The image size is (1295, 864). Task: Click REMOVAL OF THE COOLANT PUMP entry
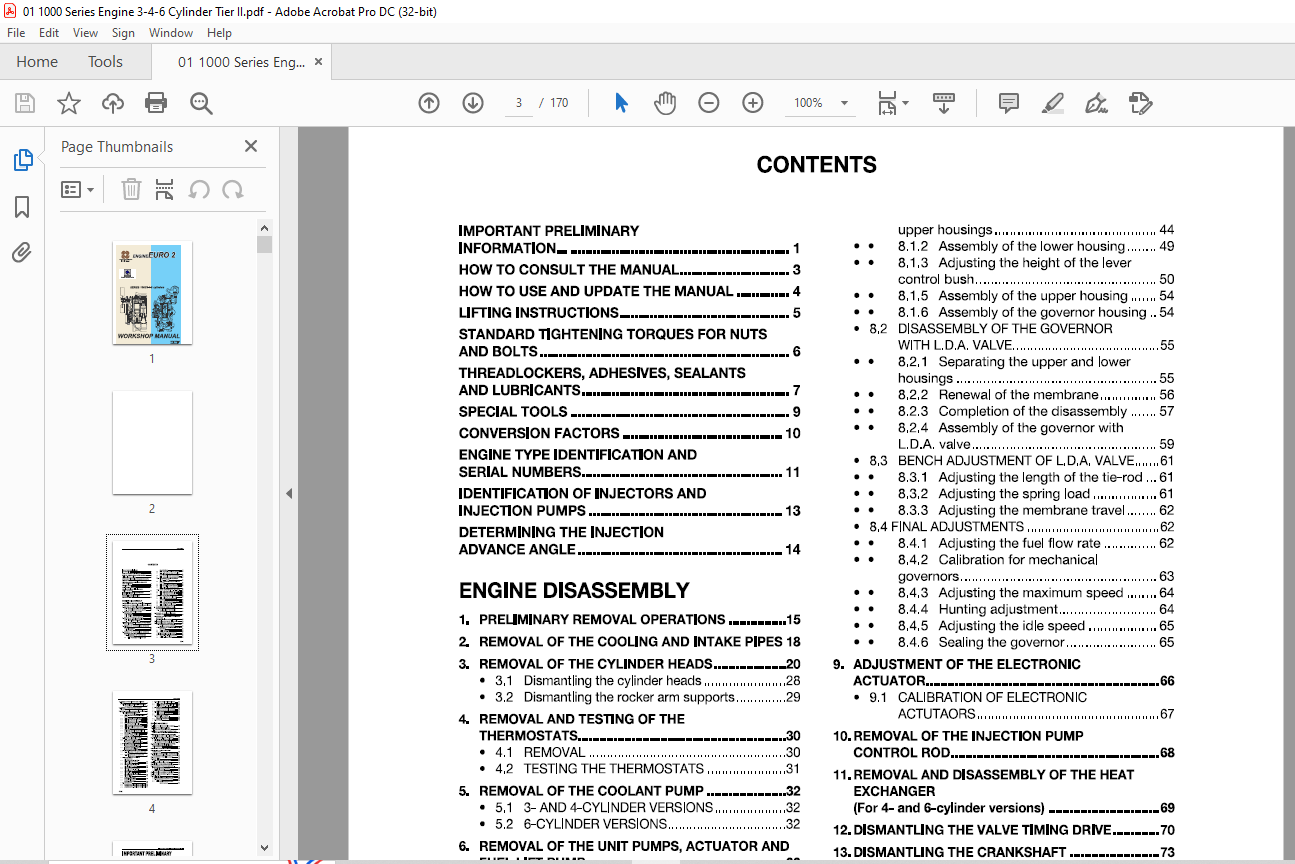coord(629,791)
